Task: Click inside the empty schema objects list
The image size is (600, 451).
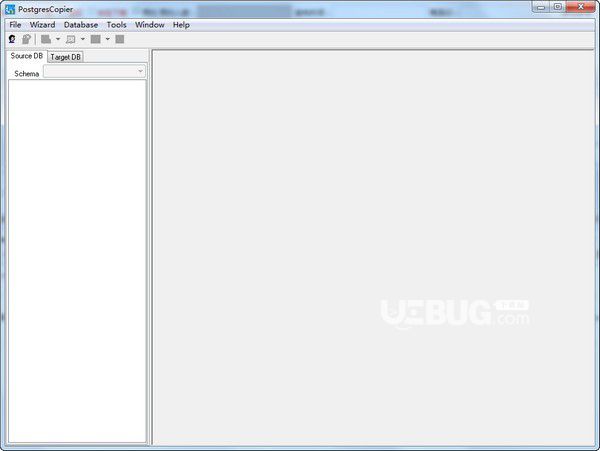Action: click(77, 261)
